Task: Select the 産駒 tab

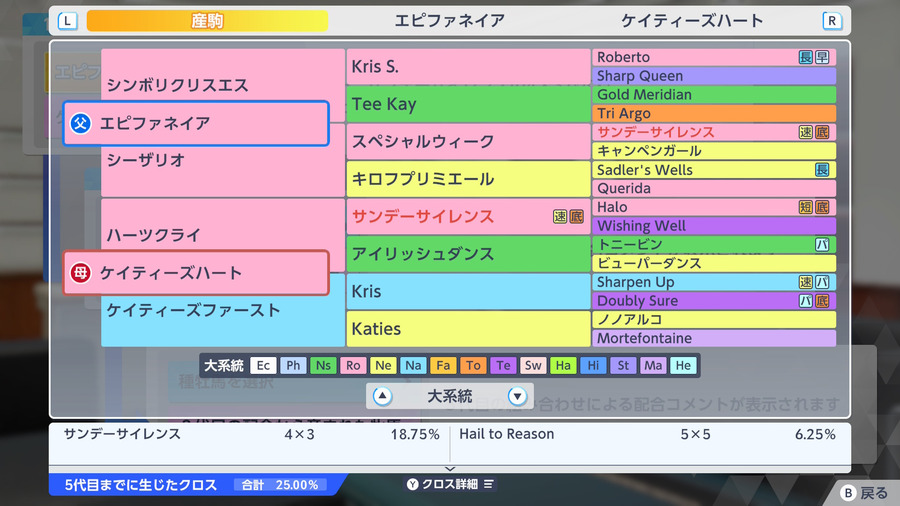Action: coord(207,21)
